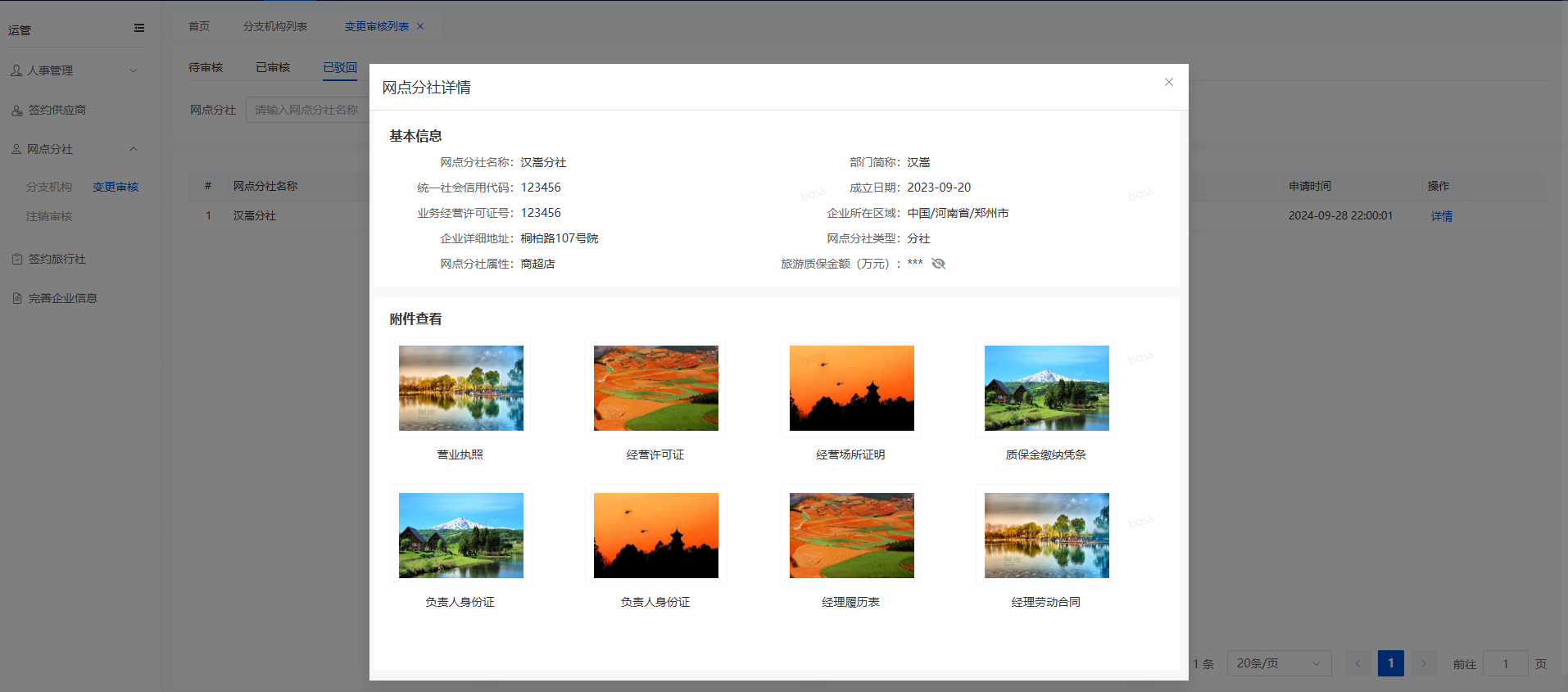
Task: Collapse the 网点分社 menu chevron
Action: tap(134, 149)
